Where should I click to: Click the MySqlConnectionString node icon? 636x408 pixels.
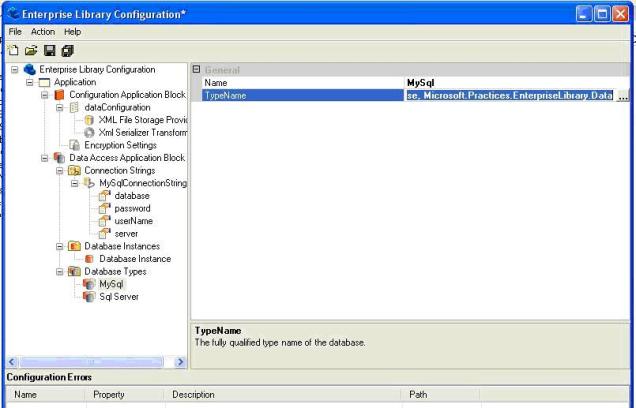89,183
